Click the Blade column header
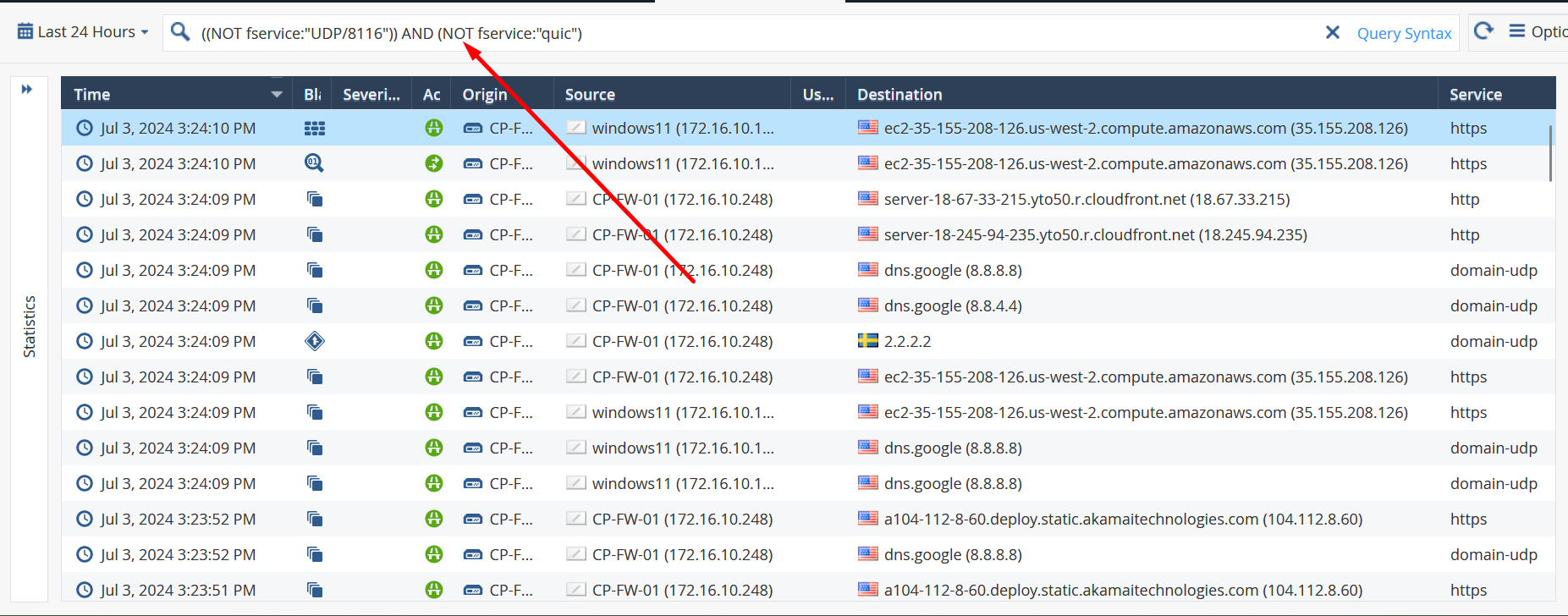 coord(312,95)
